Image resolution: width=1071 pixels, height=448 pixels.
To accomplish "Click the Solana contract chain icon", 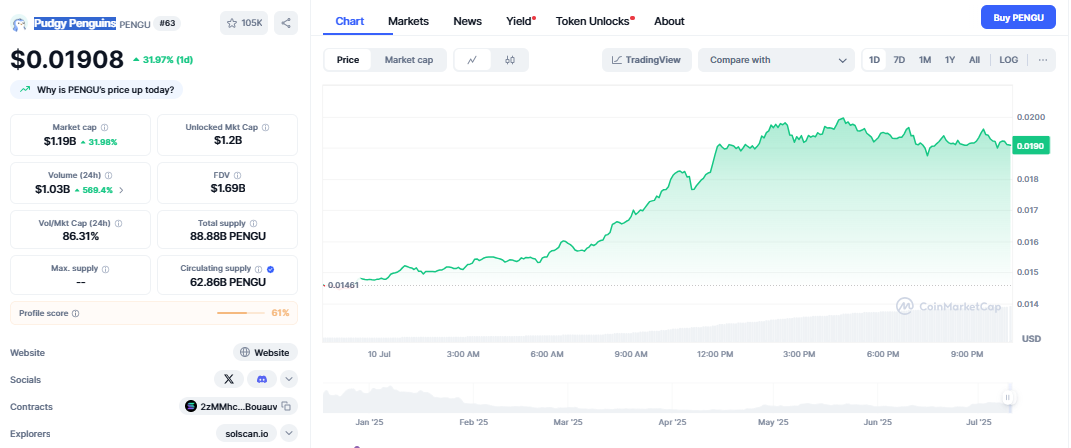I will 191,406.
